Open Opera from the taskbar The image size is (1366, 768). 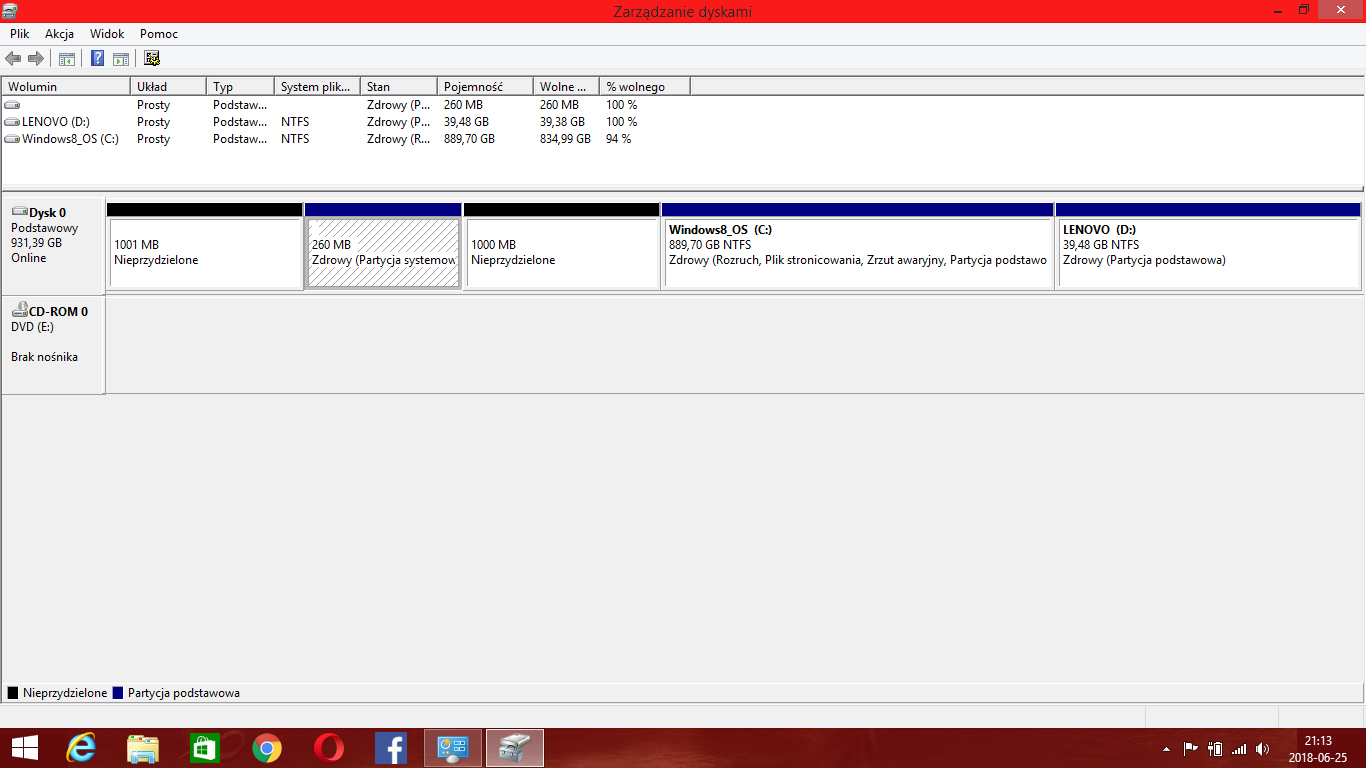click(x=328, y=748)
